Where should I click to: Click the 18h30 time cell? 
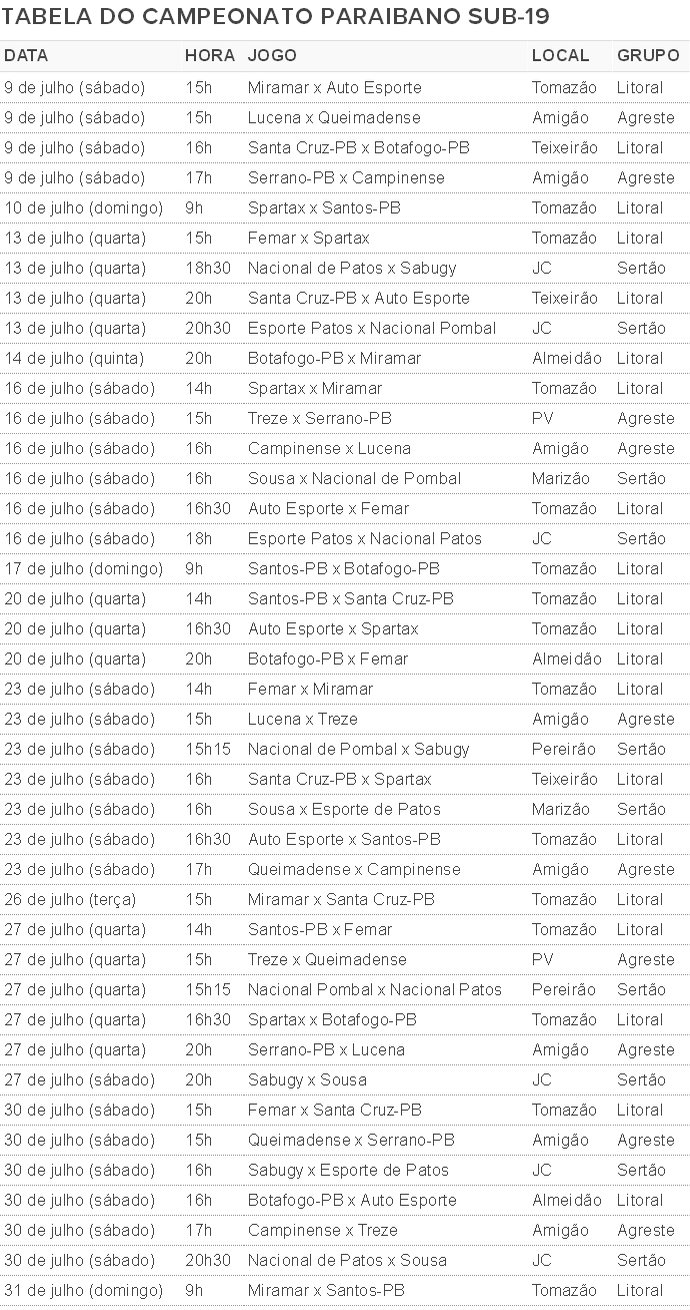[x=207, y=268]
